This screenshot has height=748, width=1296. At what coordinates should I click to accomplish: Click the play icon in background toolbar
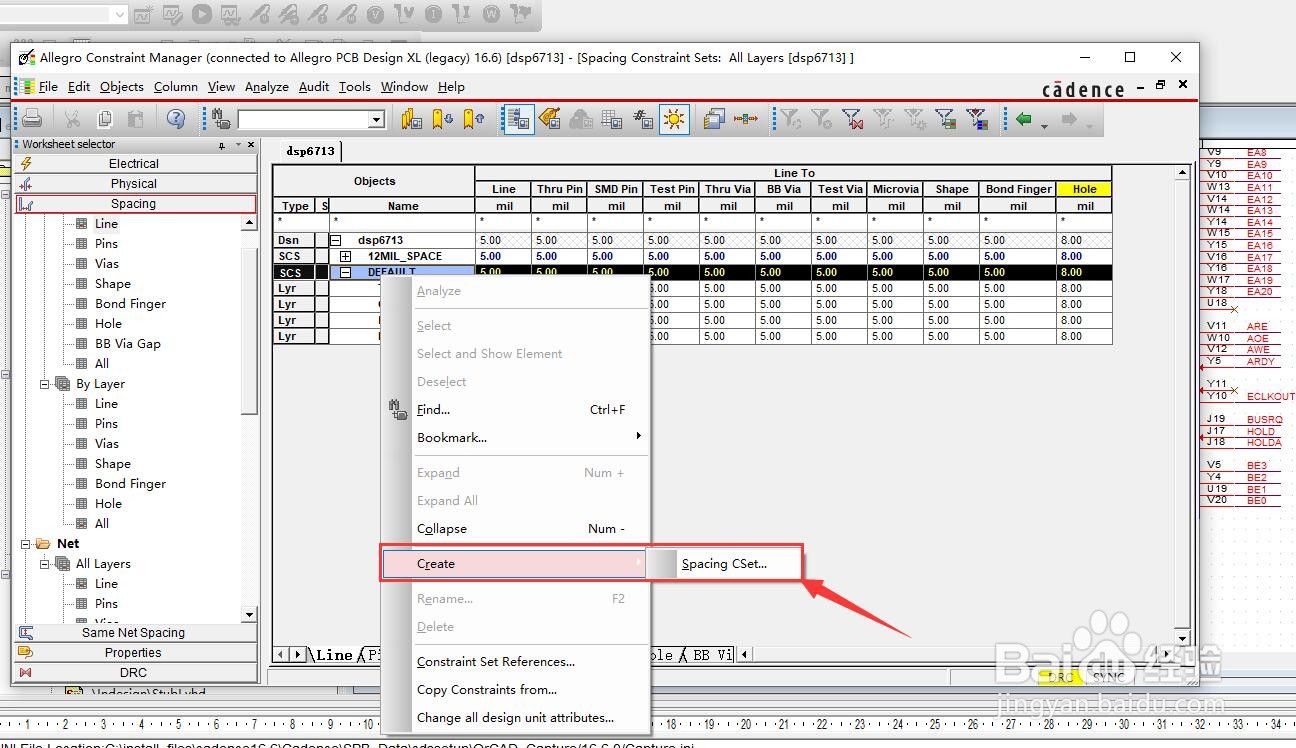(x=201, y=14)
